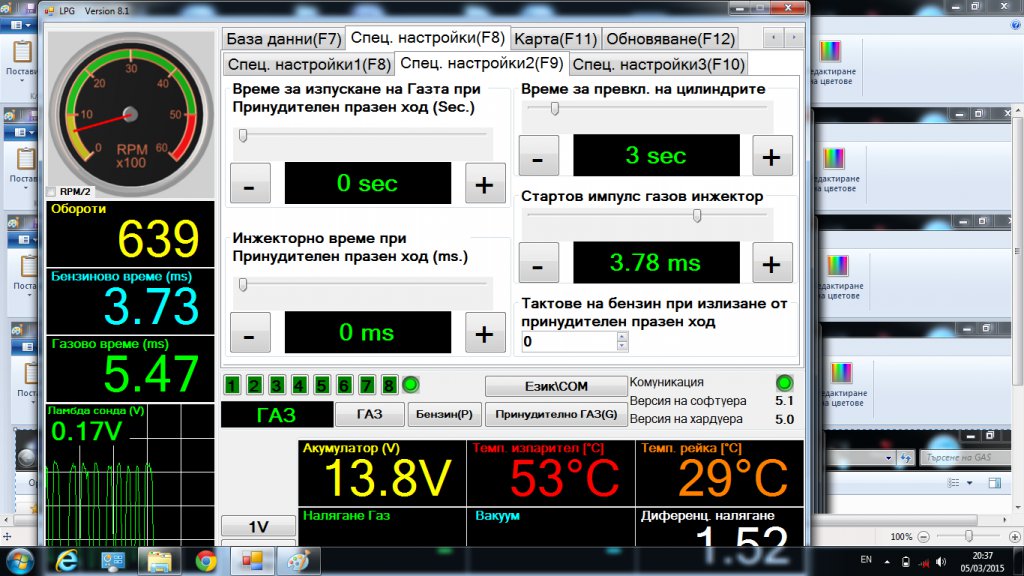Screen dimensions: 1024x576
Task: Click Търсене на GAS search box in background
Action: tap(967, 458)
